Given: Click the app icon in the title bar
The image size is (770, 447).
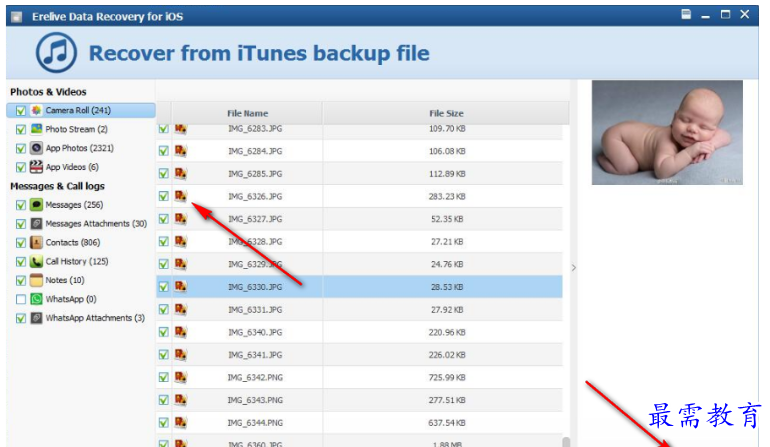Looking at the screenshot, I should (x=17, y=17).
